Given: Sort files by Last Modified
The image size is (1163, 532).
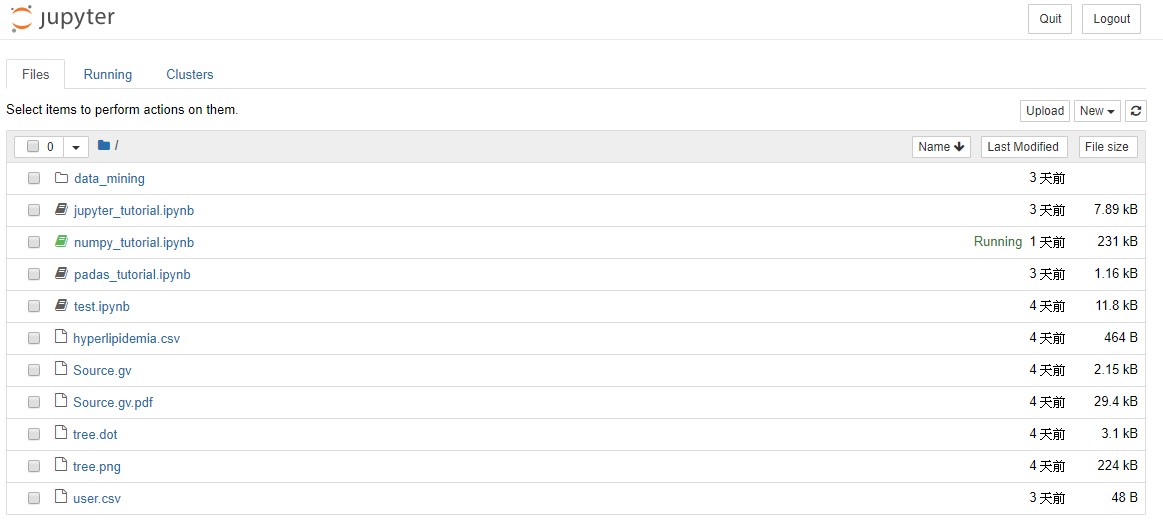Looking at the screenshot, I should click(1023, 147).
